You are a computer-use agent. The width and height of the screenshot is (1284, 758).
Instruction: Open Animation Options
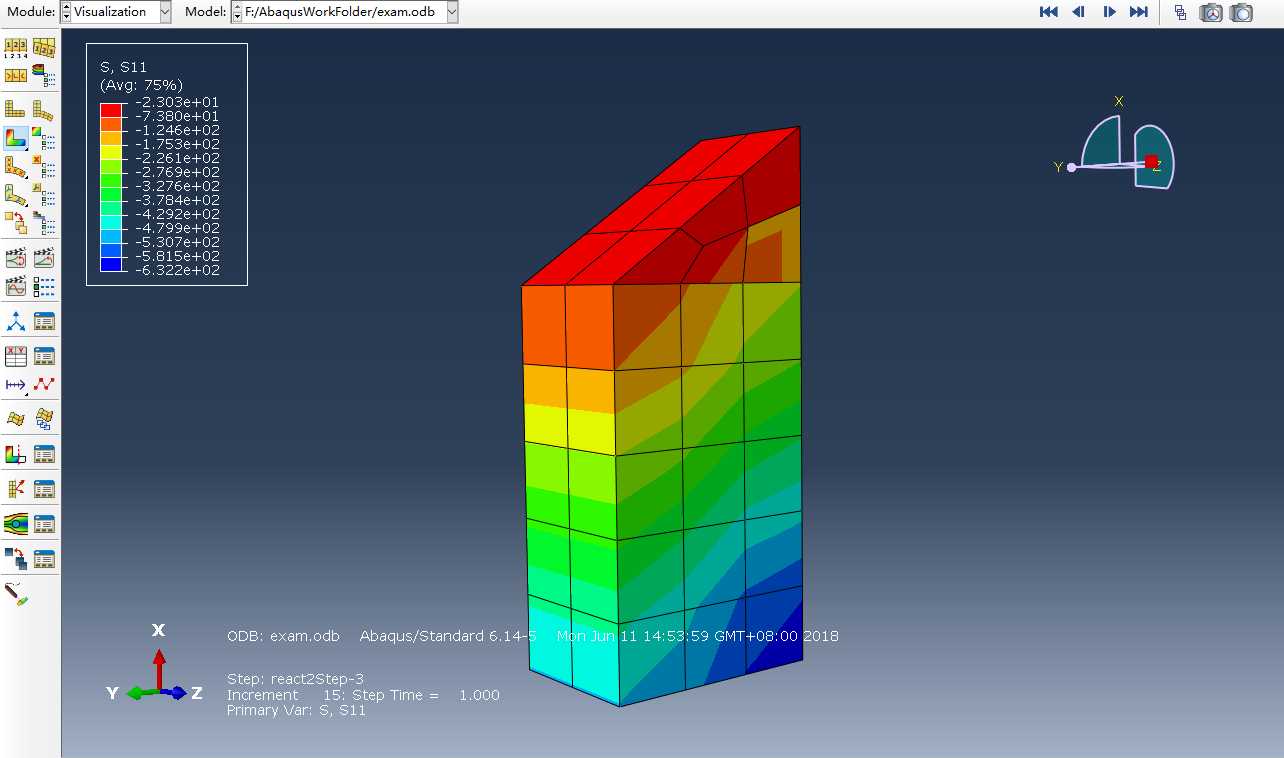44,286
